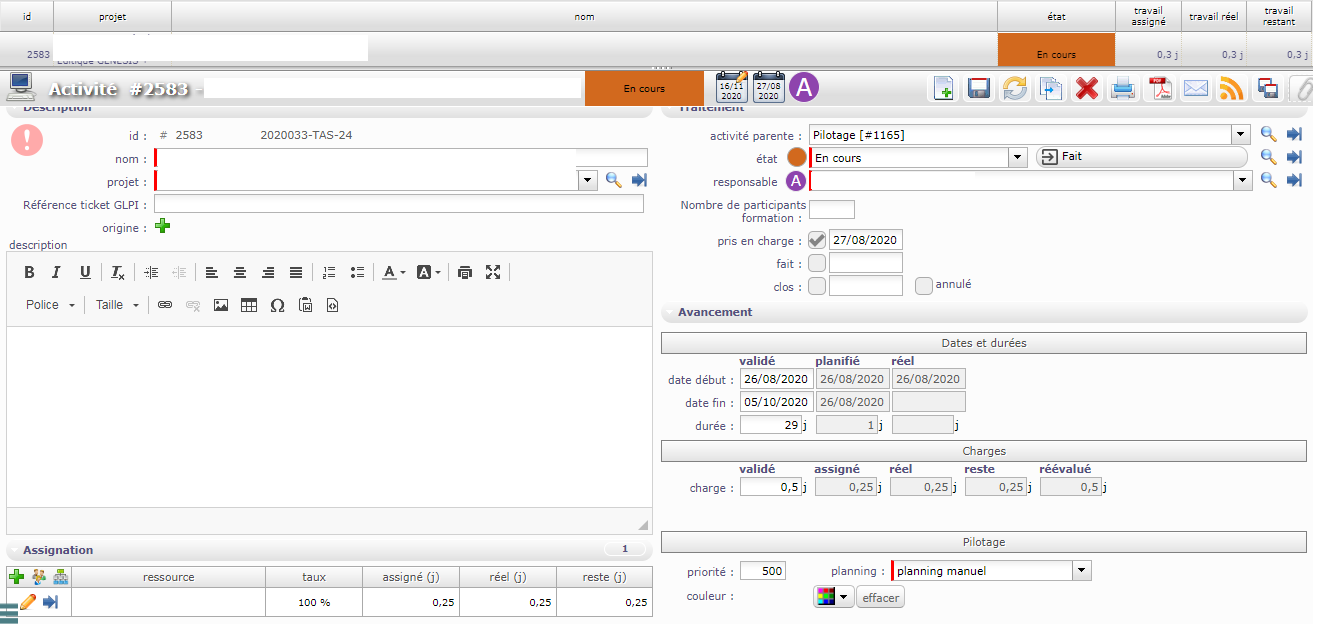Click the new item icon with green plus
1337x624 pixels.
pos(943,89)
